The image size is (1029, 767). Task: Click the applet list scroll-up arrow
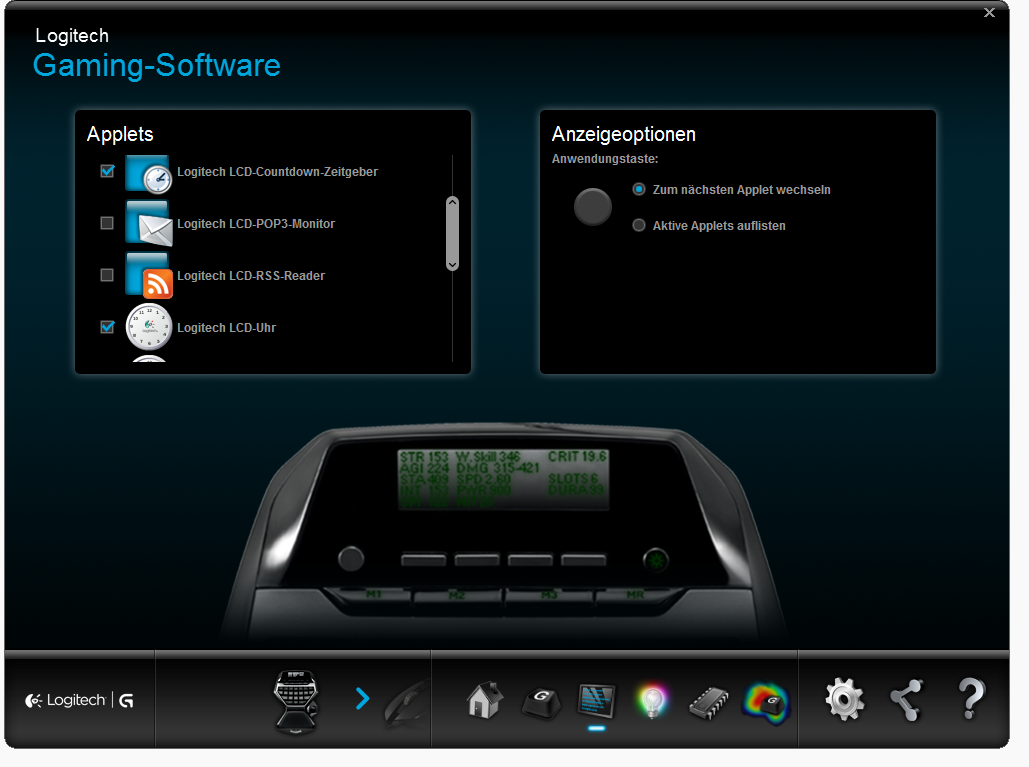[452, 203]
